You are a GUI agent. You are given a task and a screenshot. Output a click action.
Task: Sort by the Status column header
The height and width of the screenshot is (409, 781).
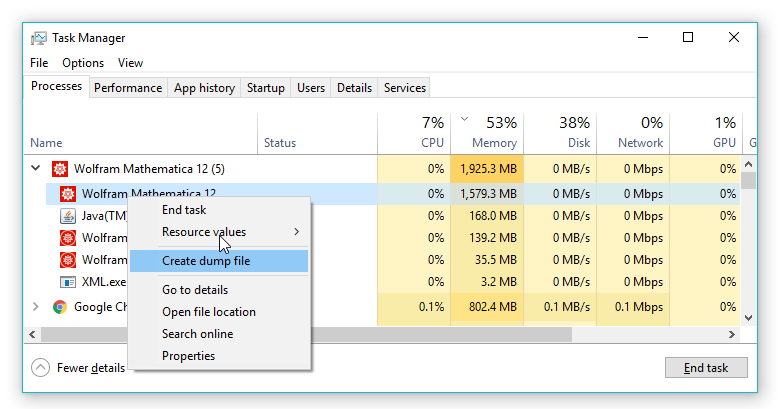(x=317, y=134)
